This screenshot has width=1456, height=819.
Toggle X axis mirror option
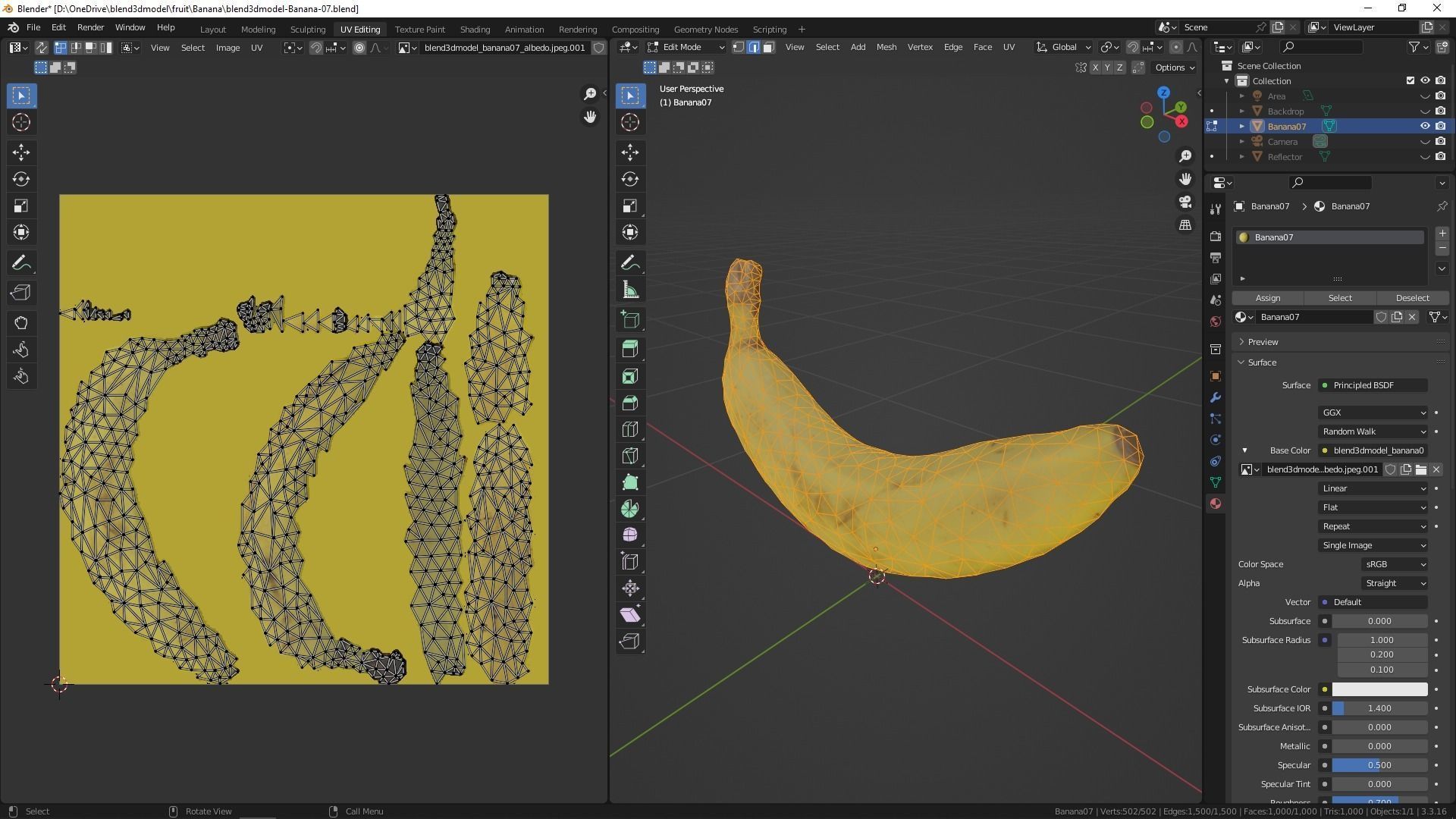coord(1094,67)
